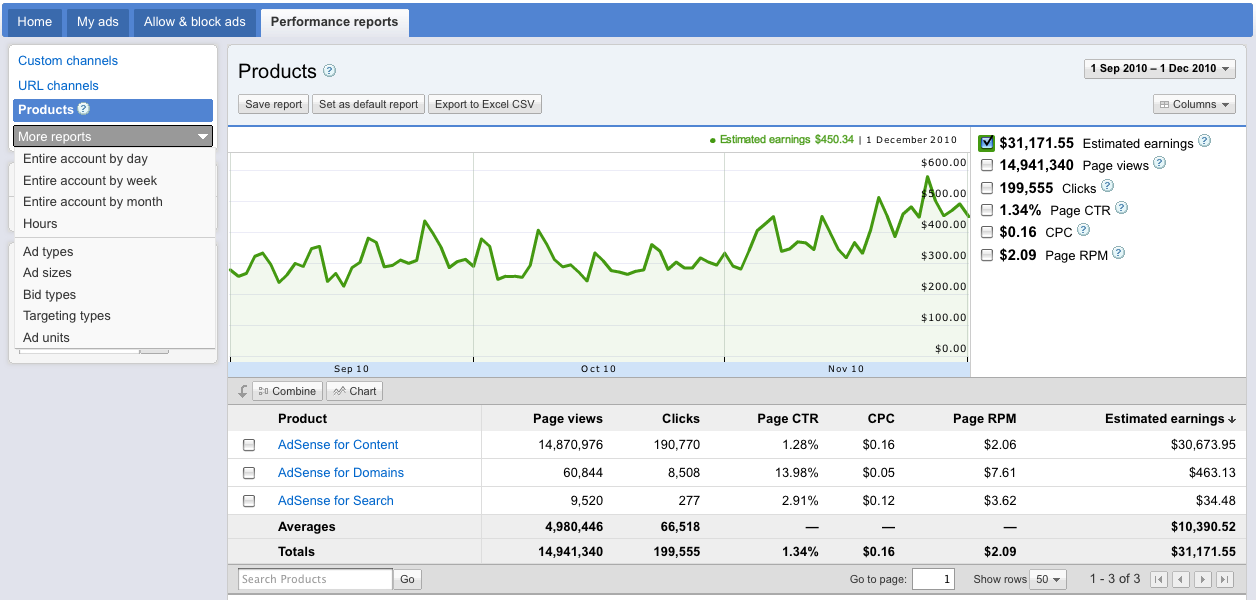Image resolution: width=1256 pixels, height=600 pixels.
Task: Switch to the Home tab
Action: point(35,21)
